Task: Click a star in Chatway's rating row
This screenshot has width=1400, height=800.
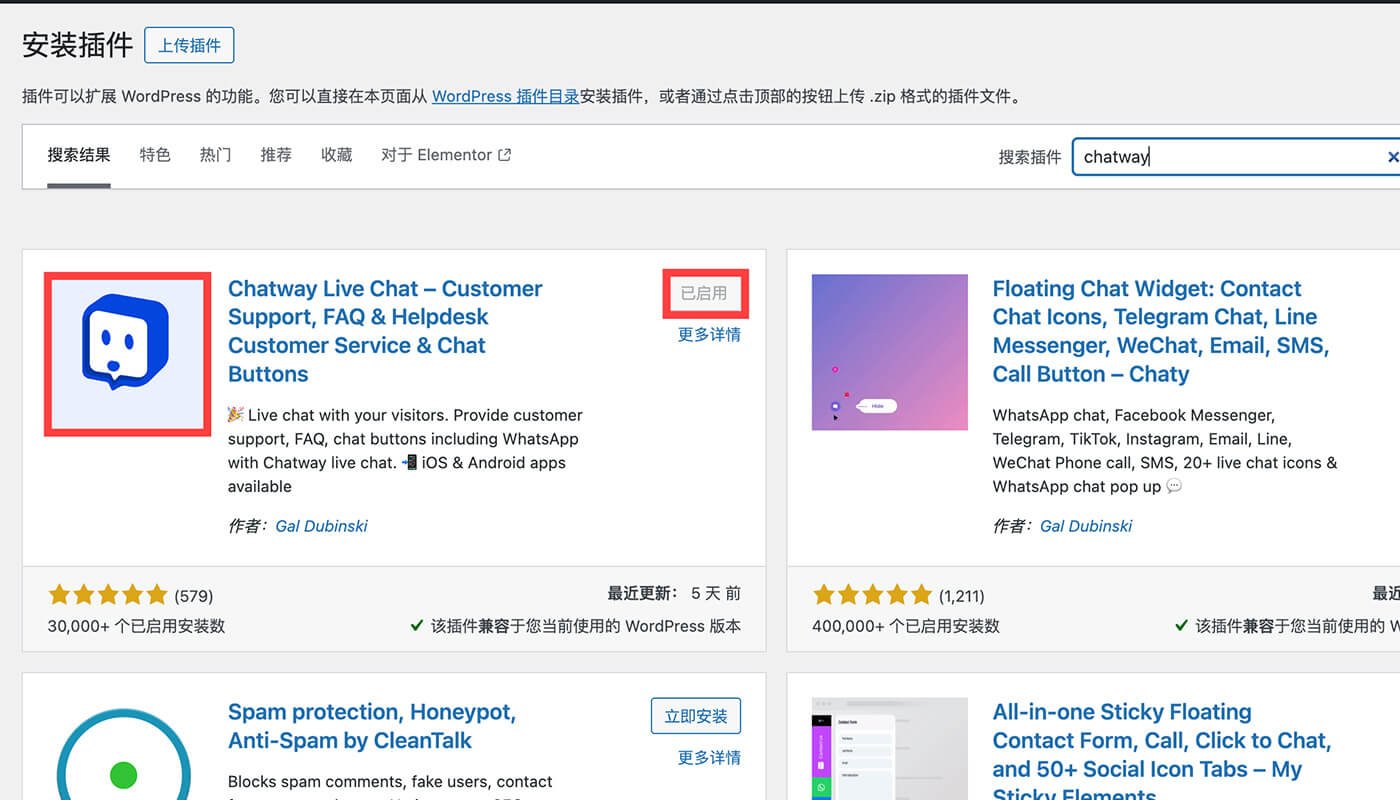Action: [108, 594]
